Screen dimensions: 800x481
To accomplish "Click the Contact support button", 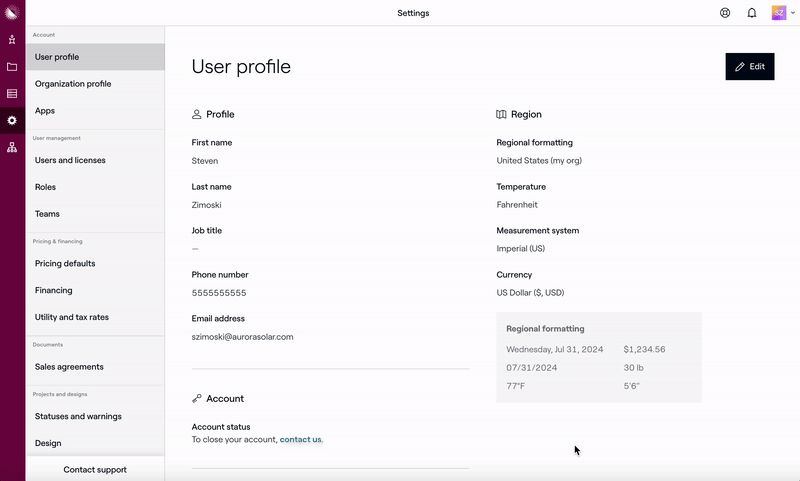I will click(95, 470).
